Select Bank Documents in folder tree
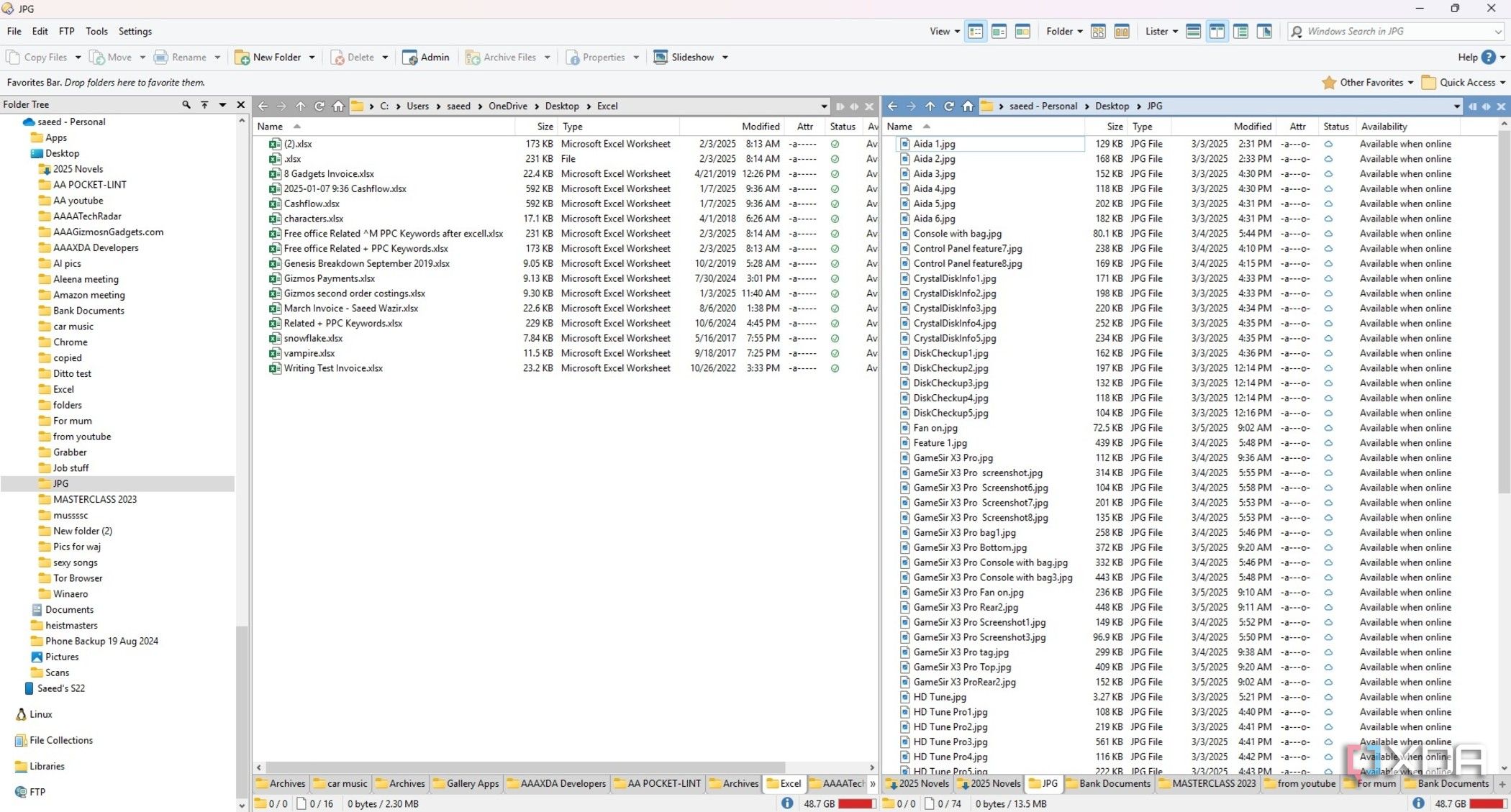1511x812 pixels. pos(89,311)
